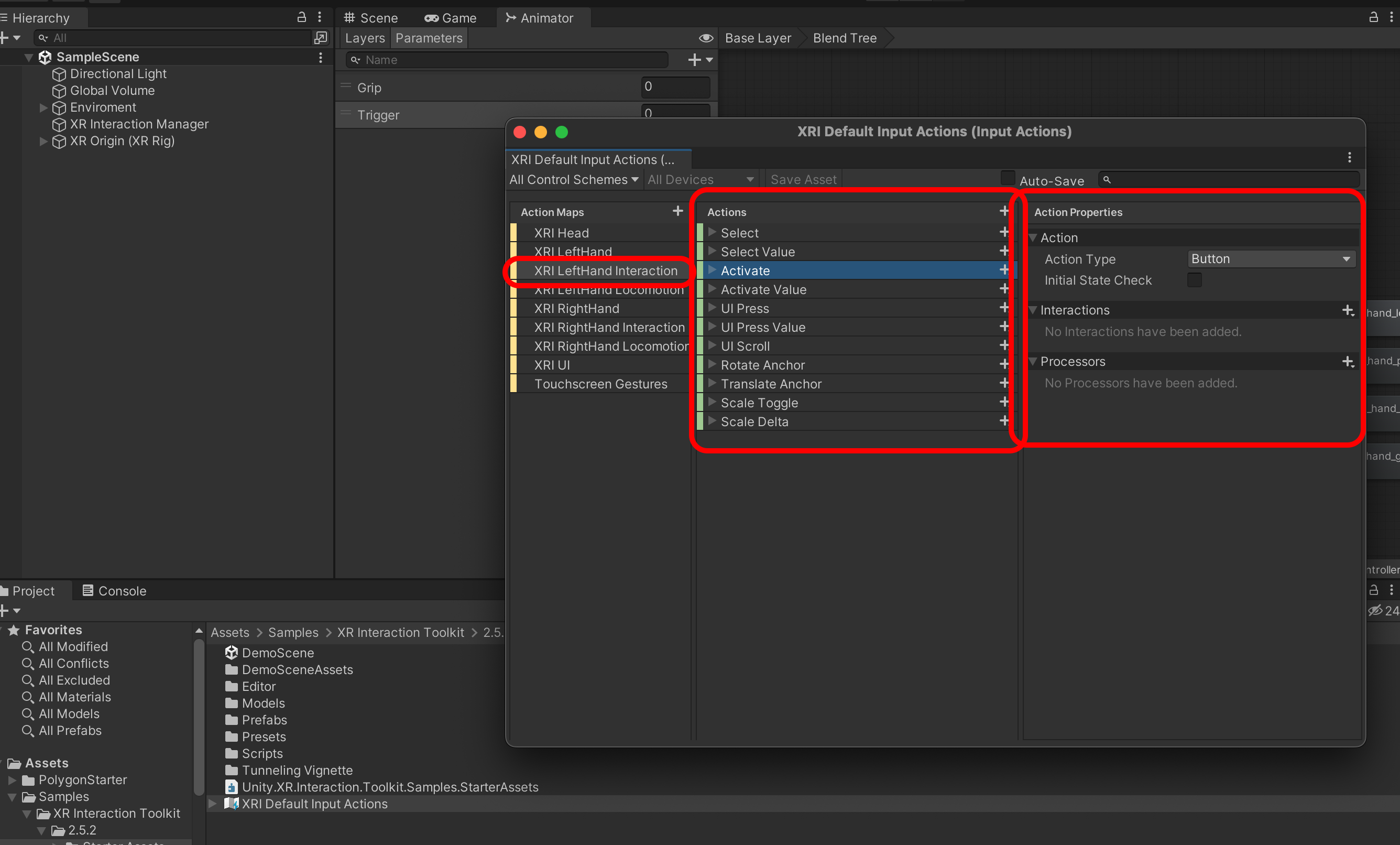Image resolution: width=1400 pixels, height=845 pixels.
Task: Click the Grip parameter value field
Action: 675,87
